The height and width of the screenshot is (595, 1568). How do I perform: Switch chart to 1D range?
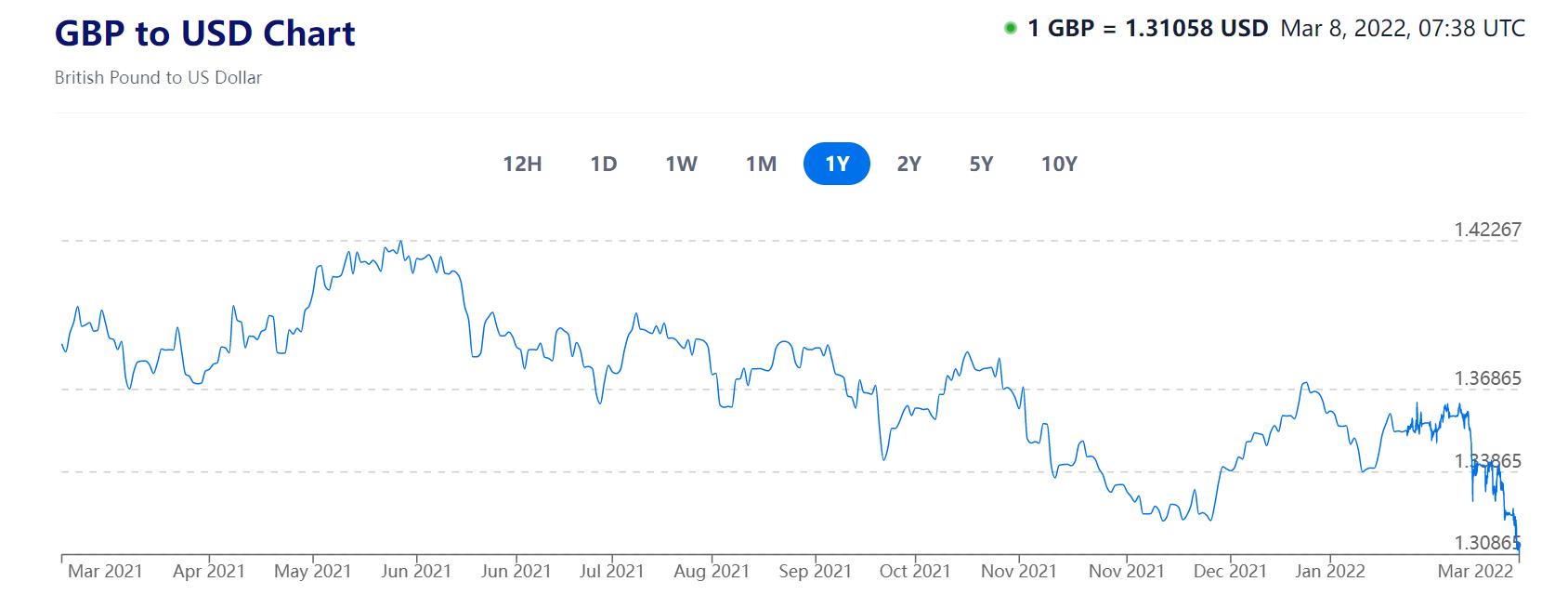(604, 165)
